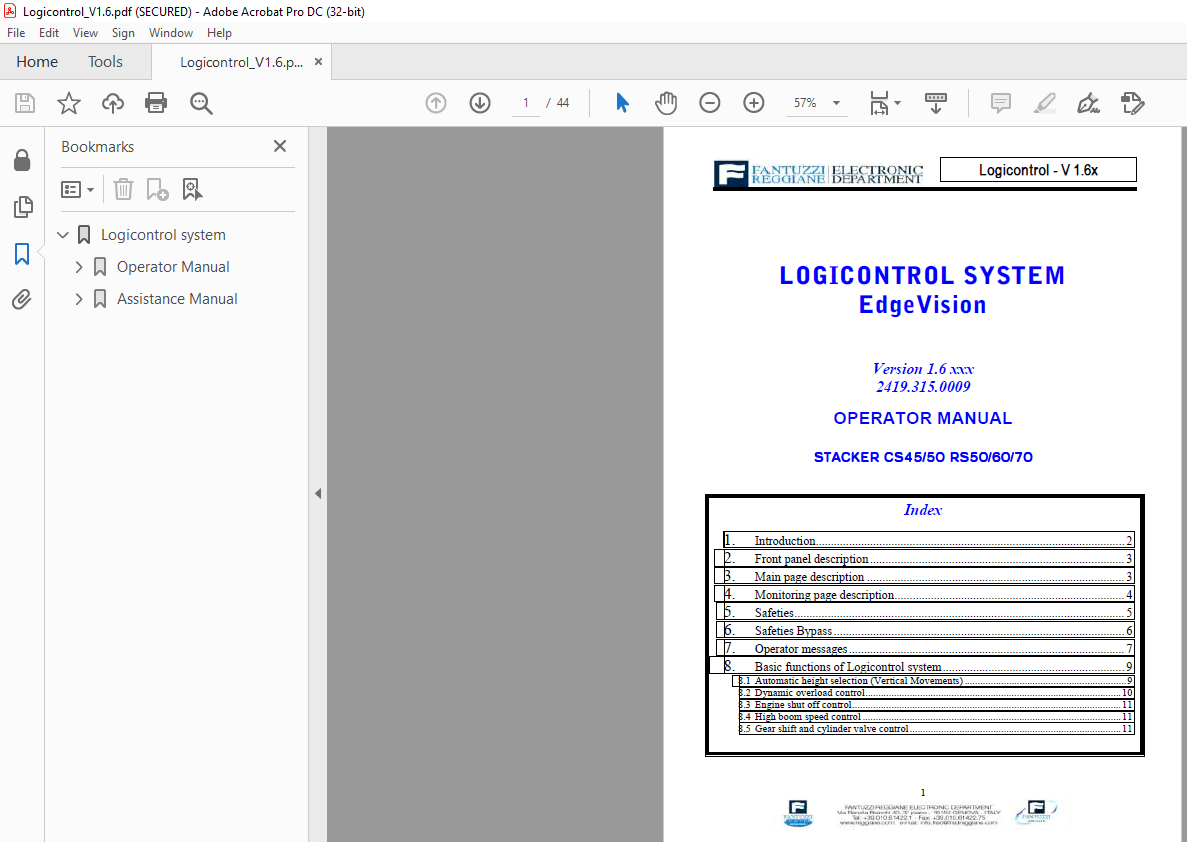The width and height of the screenshot is (1187, 842).
Task: Click the zoom in plus button
Action: 754,103
